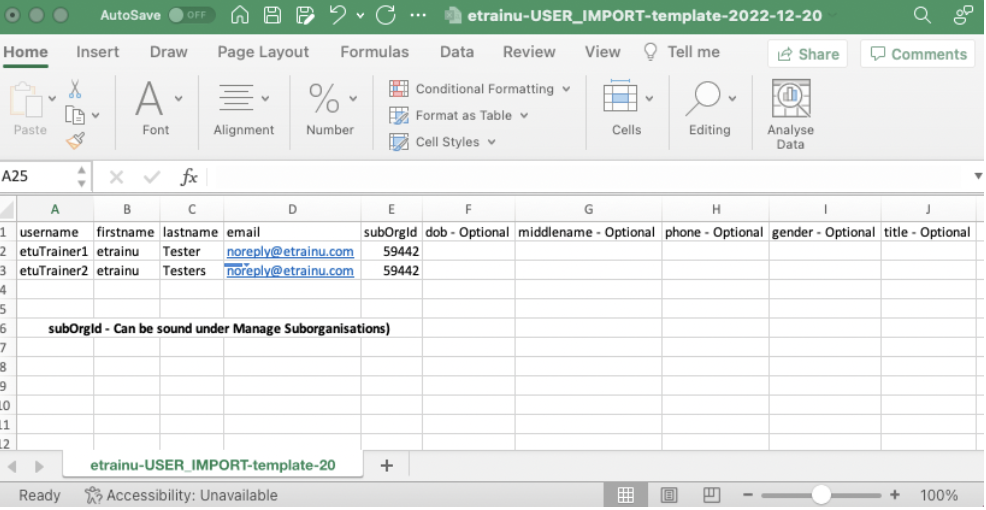Image resolution: width=986 pixels, height=510 pixels.
Task: Save the workbook with the floppy icon
Action: click(x=272, y=15)
